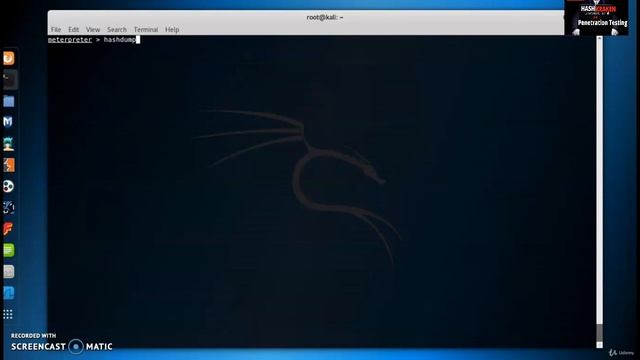The height and width of the screenshot is (360, 640).
Task: Open the grey document icon in dock
Action: 9,271
